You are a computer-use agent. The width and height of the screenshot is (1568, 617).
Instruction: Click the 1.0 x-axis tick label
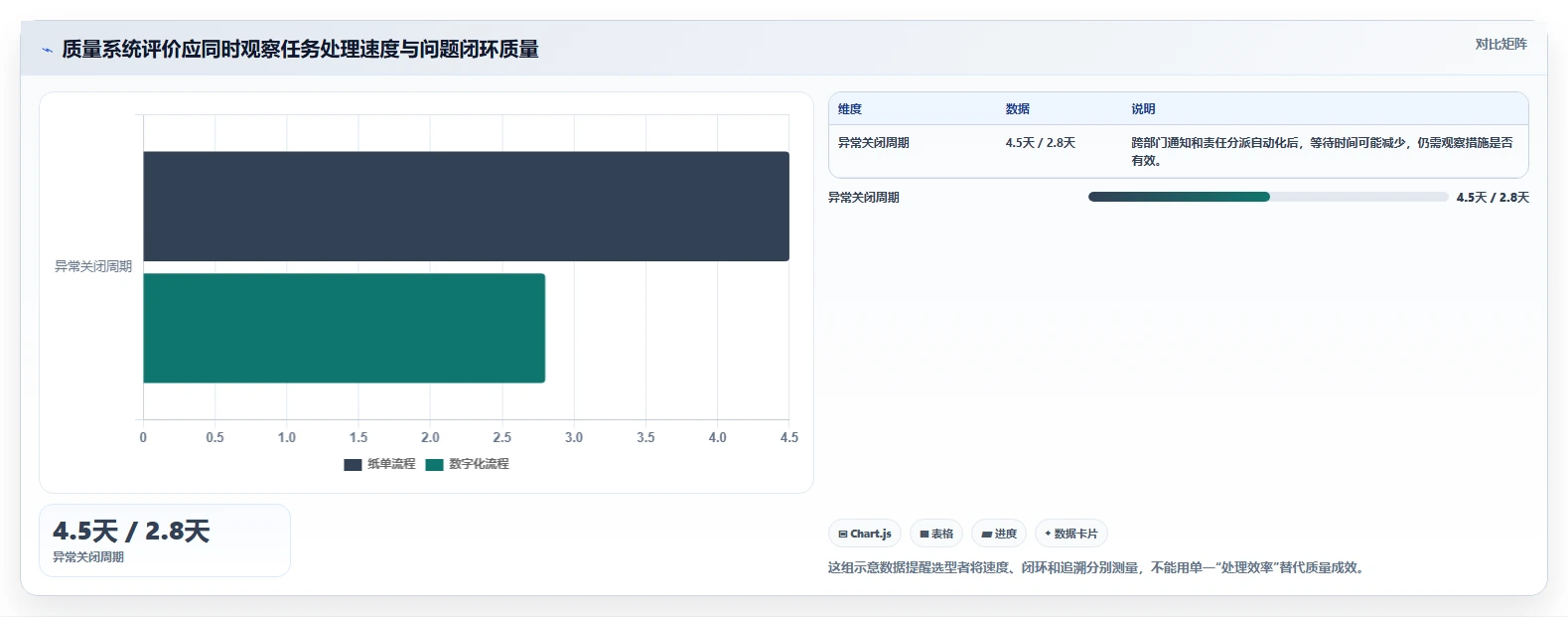tap(287, 437)
